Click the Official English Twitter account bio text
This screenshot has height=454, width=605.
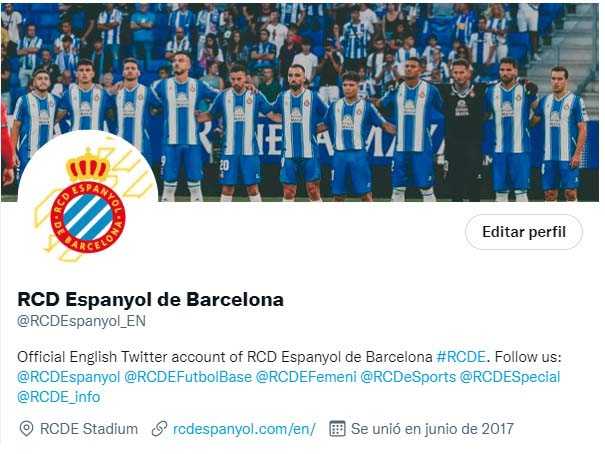225,357
